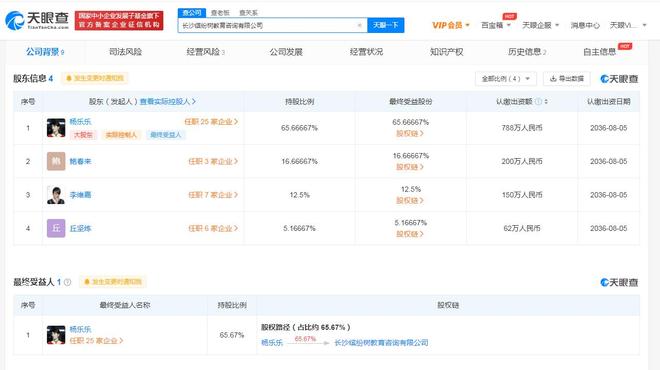Open the purple 丘 avatar tile in row 4
This screenshot has height=370, width=660.
[56, 228]
